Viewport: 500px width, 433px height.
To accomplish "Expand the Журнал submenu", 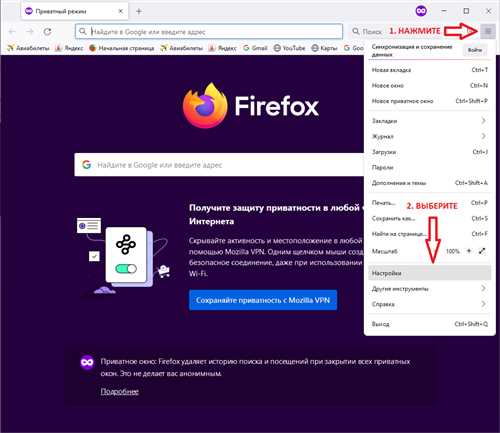I will 429,136.
